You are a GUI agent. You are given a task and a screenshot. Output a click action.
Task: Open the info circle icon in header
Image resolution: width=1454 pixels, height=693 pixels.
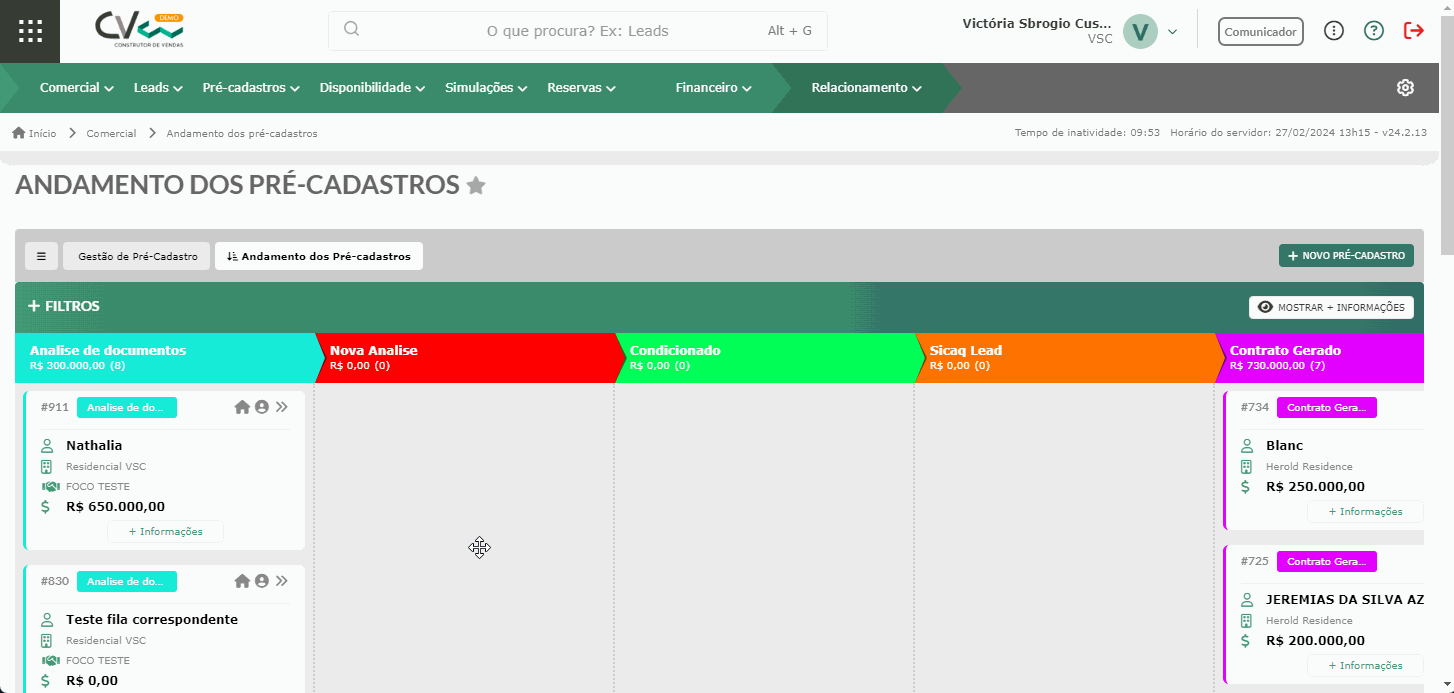[1334, 31]
